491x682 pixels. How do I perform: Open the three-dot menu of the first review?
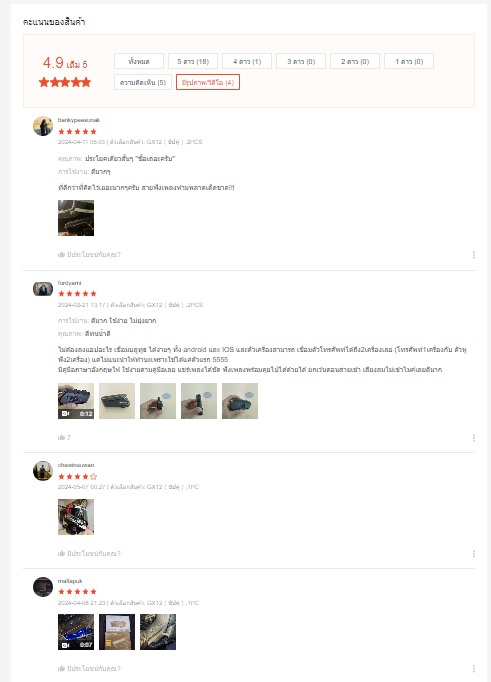point(474,254)
